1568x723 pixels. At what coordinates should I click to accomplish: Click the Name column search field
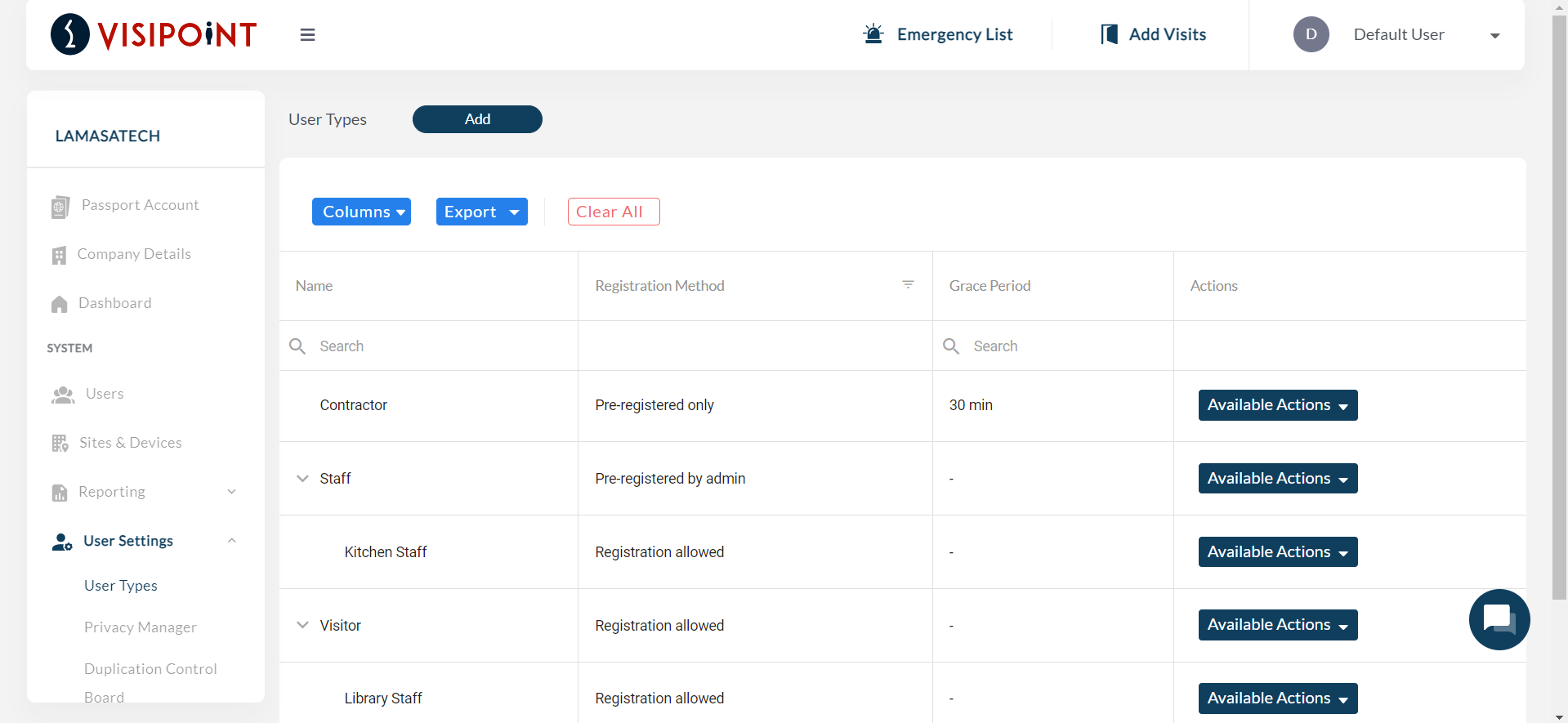tap(441, 346)
